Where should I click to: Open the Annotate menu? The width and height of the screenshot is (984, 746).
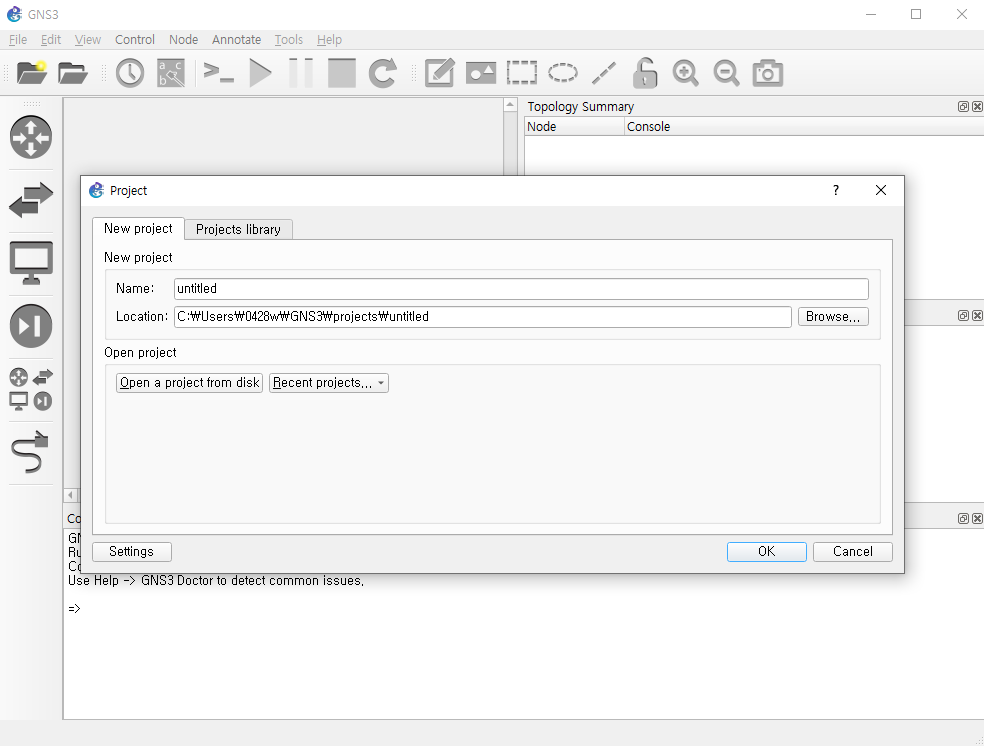[236, 40]
